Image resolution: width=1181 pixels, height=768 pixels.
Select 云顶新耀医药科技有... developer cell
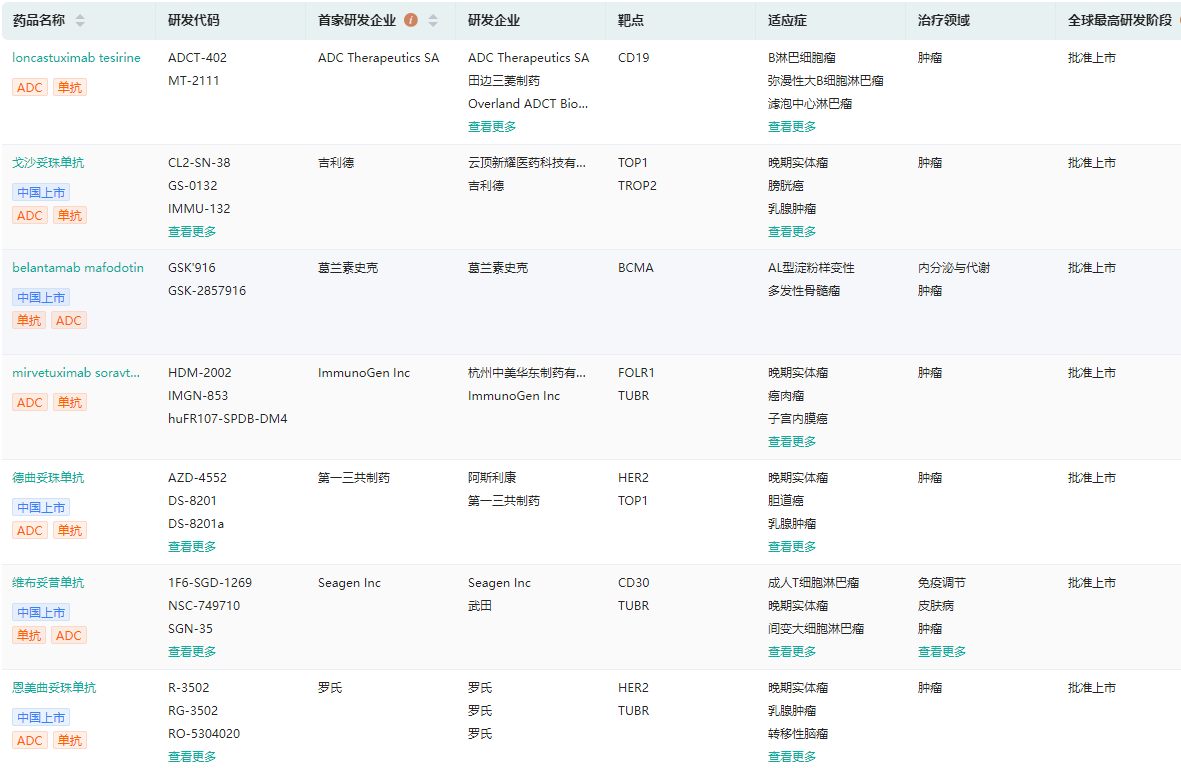tap(526, 163)
